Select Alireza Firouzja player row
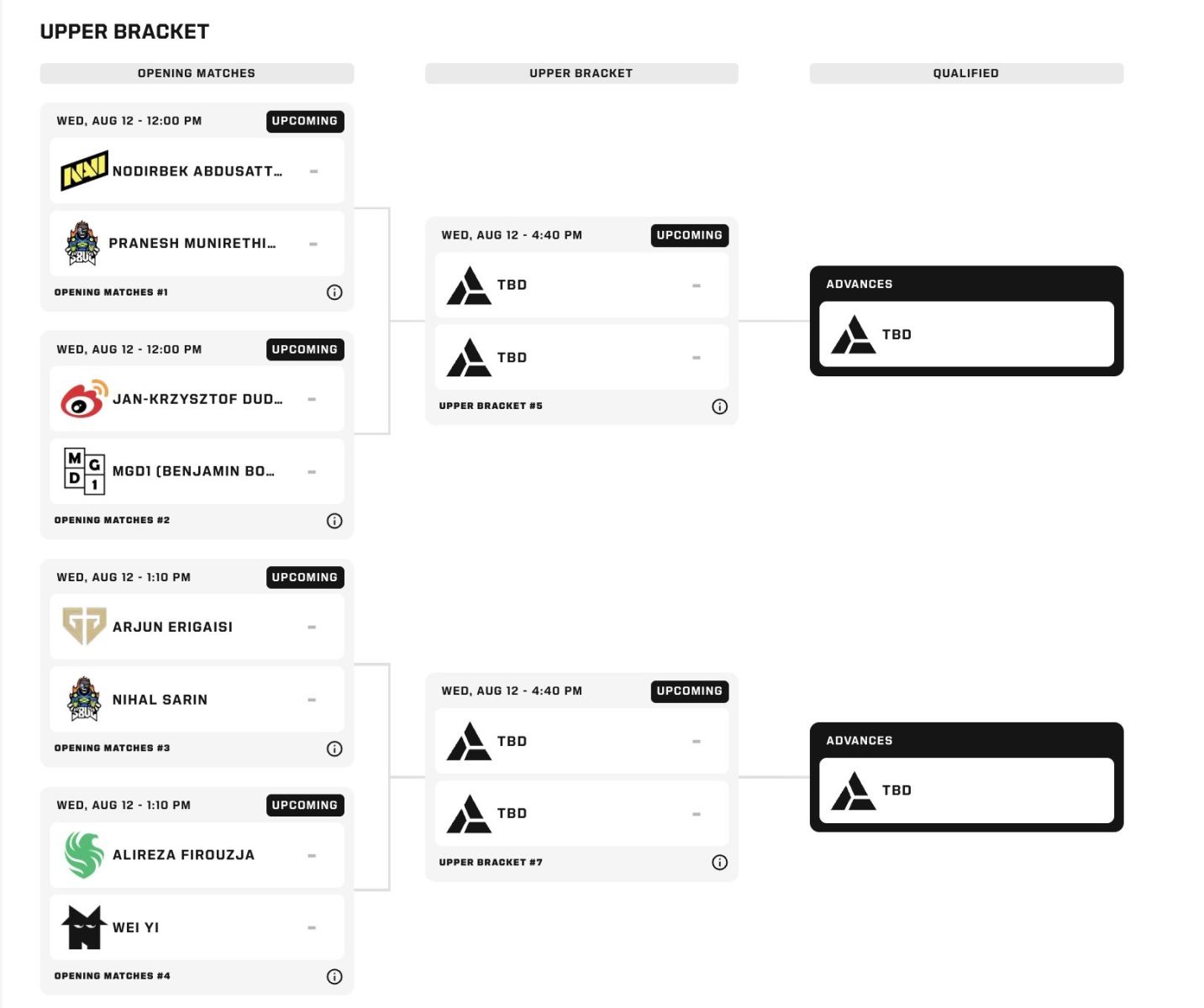 click(197, 855)
